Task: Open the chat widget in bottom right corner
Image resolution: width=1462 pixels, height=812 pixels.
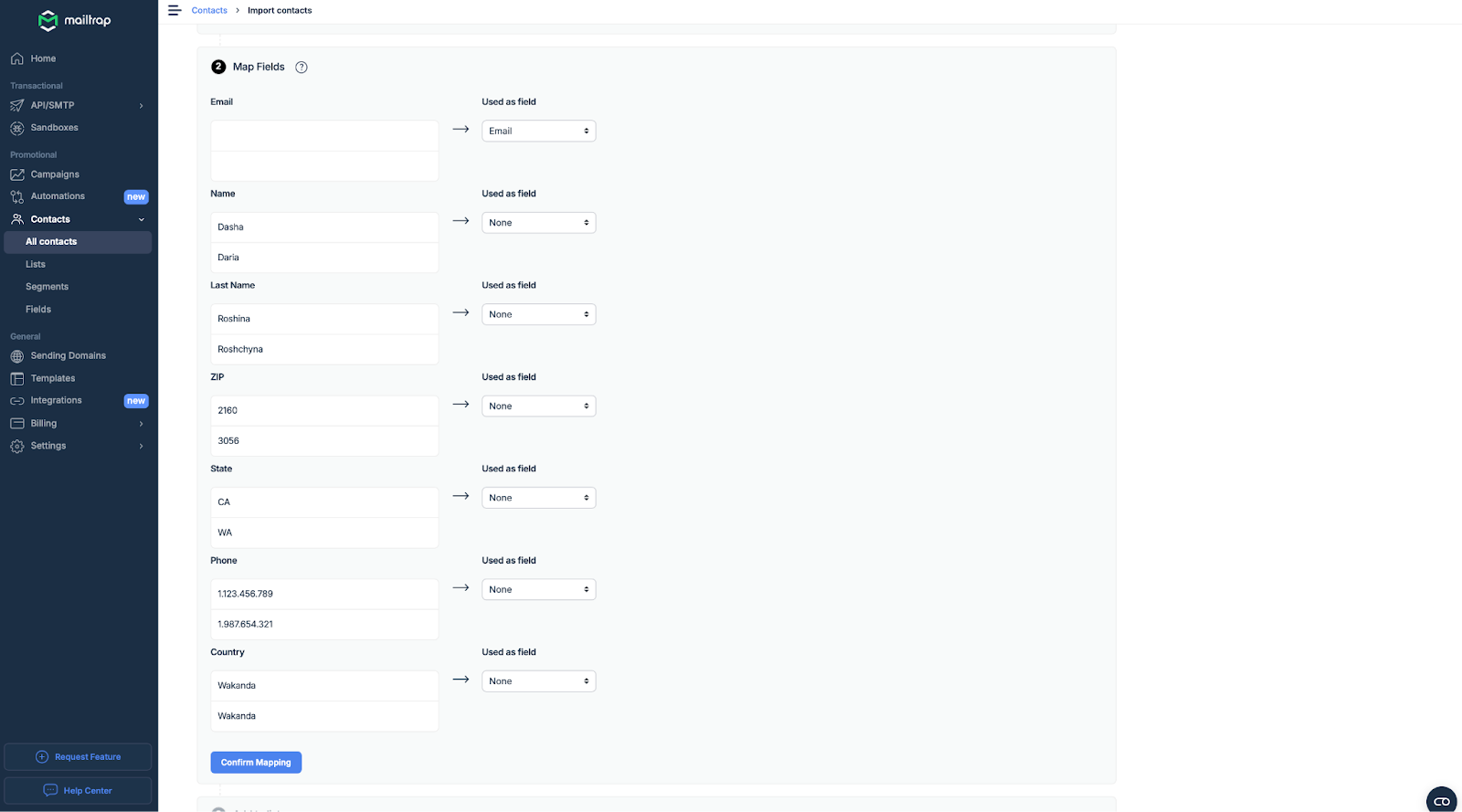Action: point(1442,800)
